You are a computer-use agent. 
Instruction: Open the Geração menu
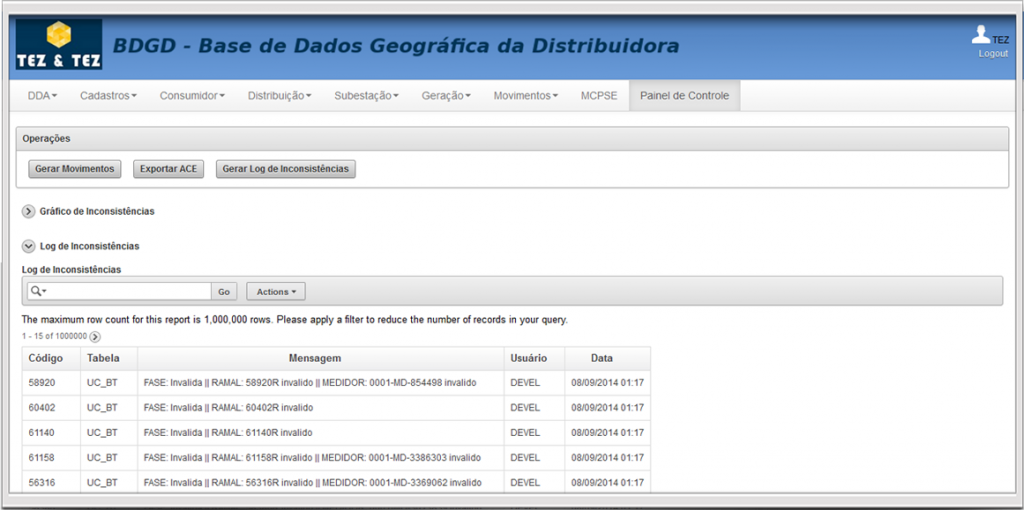pyautogui.click(x=446, y=95)
